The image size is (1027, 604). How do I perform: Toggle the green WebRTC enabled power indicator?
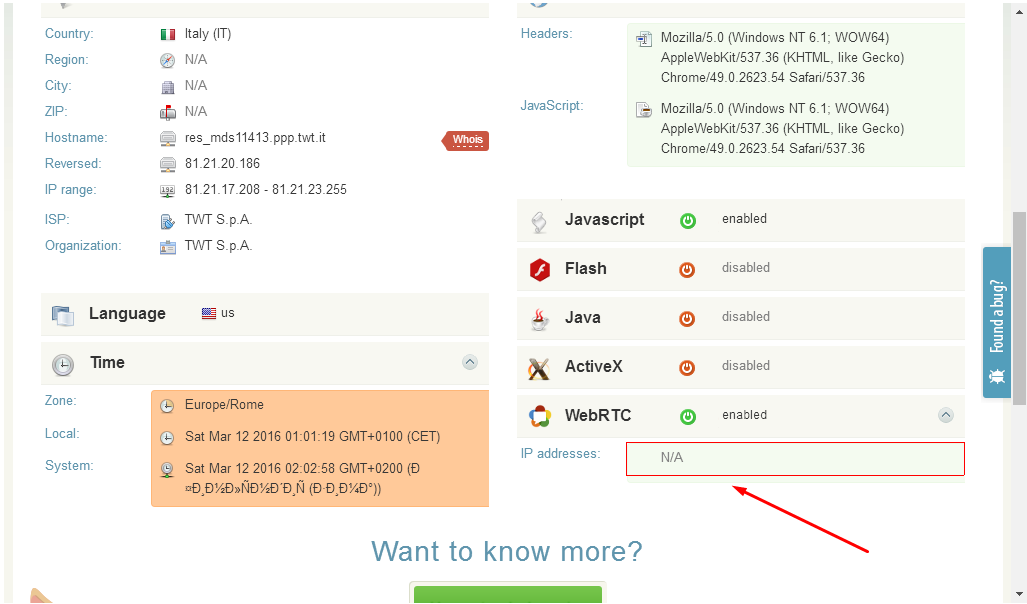(x=688, y=416)
